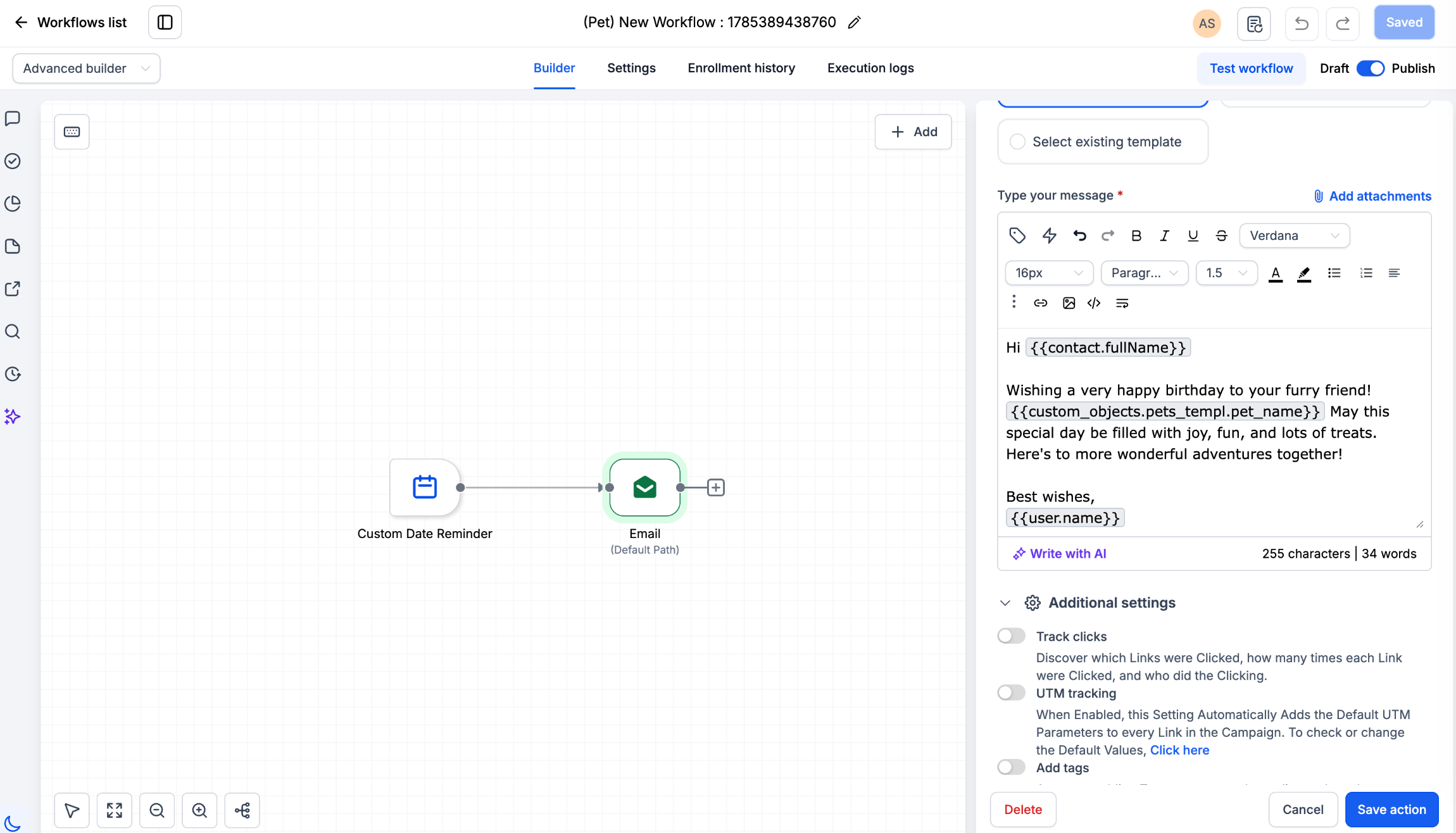The width and height of the screenshot is (1456, 833).
Task: Insert link in message
Action: tap(1040, 303)
